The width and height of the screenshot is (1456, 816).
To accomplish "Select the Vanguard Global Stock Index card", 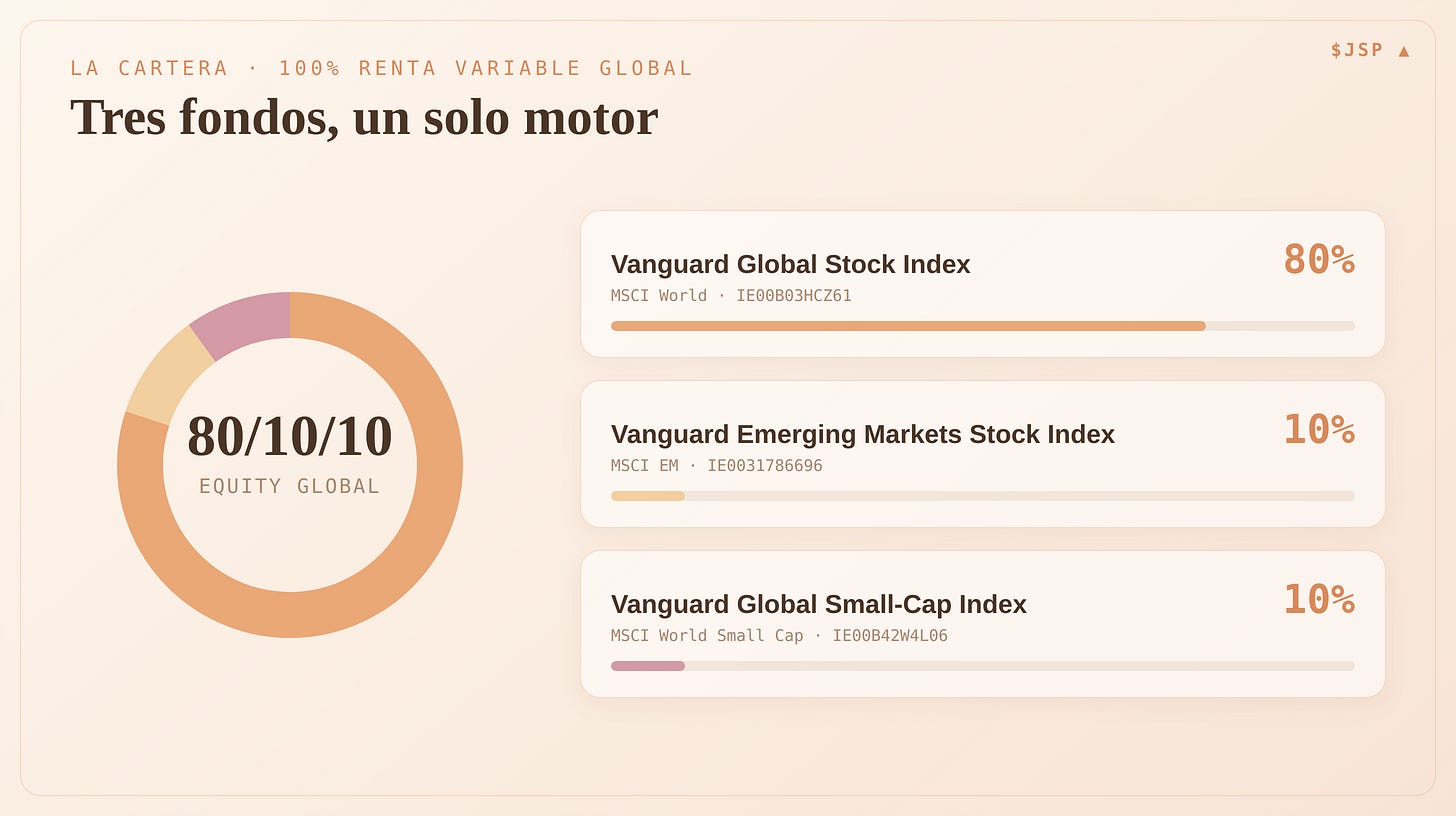I will tap(983, 284).
